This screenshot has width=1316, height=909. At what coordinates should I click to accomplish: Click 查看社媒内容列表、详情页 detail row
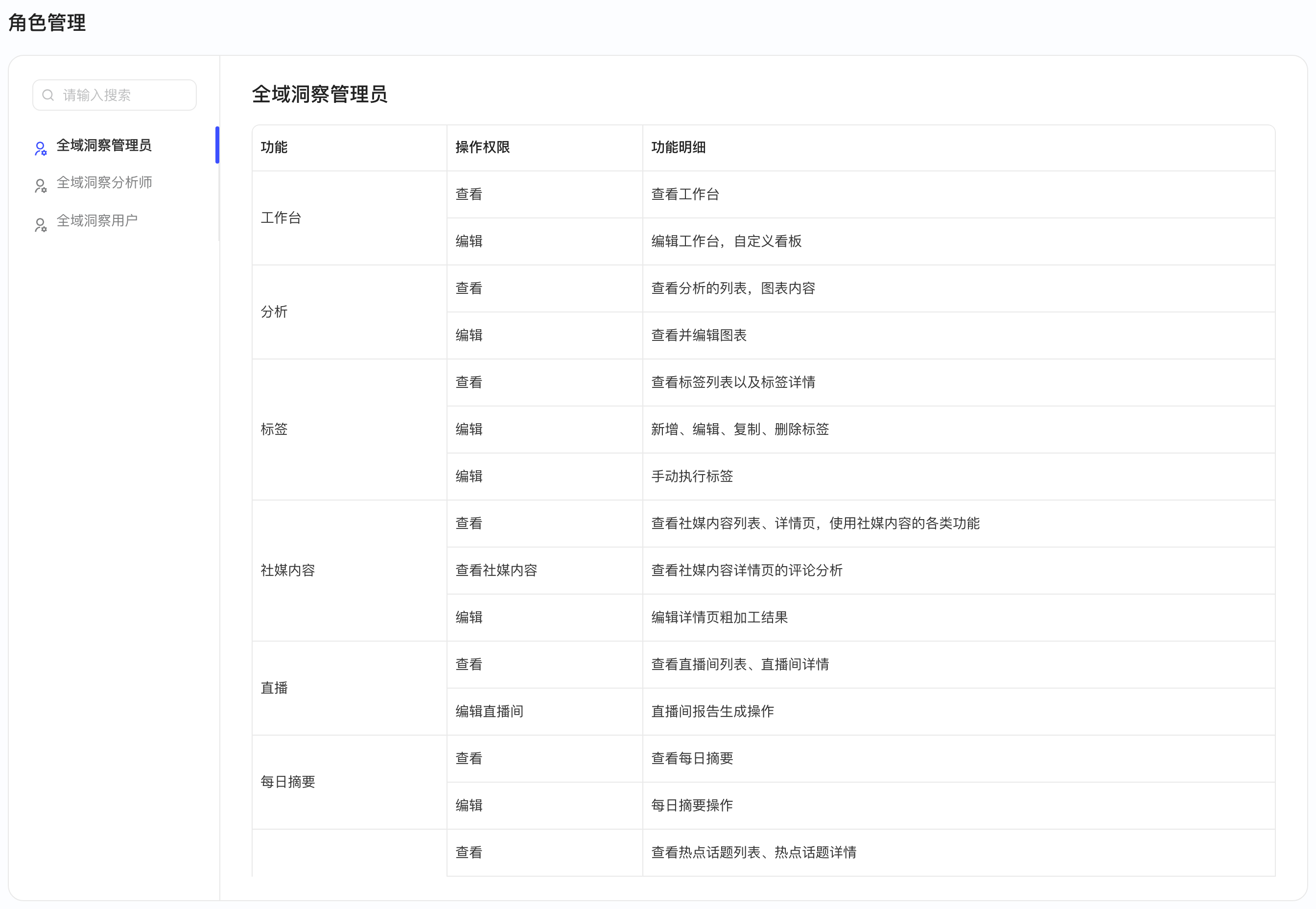(x=815, y=524)
